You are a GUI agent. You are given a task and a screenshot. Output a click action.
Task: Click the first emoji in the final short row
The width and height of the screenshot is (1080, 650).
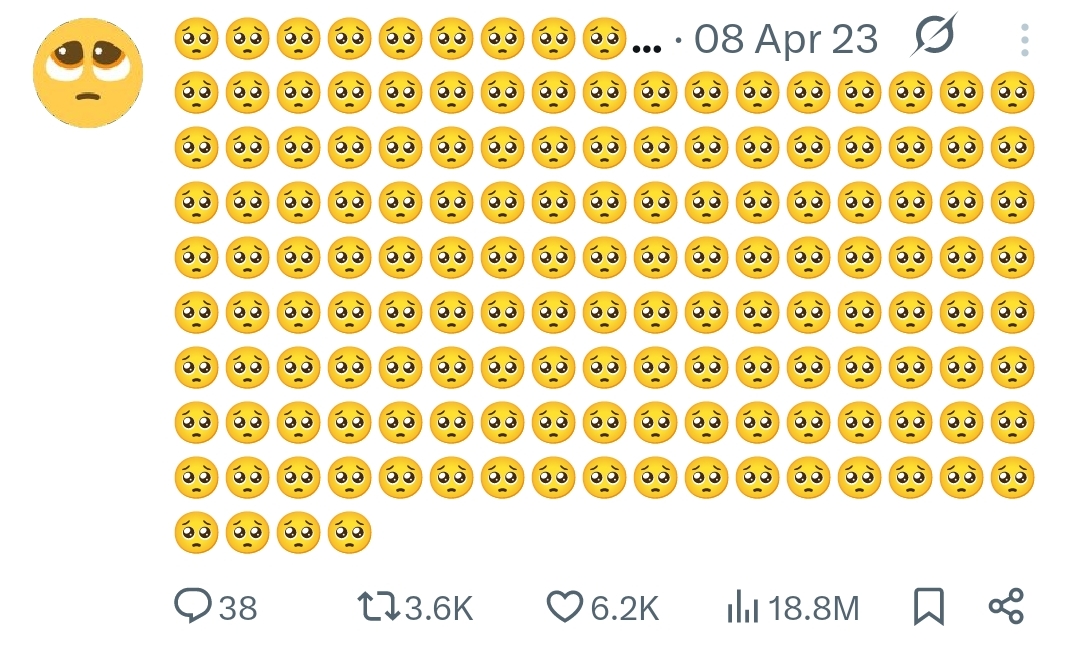196,533
